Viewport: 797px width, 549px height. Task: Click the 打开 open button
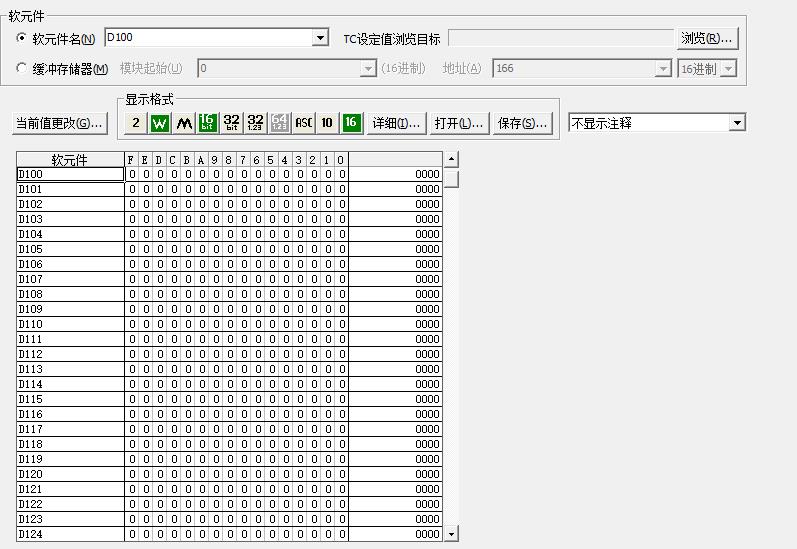coord(459,124)
